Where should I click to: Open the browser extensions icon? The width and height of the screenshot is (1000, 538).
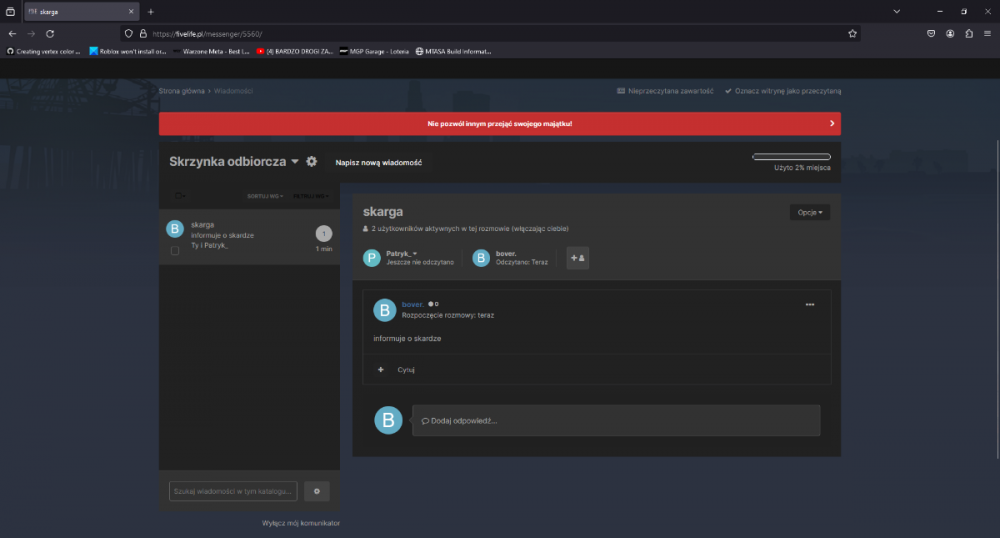(969, 34)
